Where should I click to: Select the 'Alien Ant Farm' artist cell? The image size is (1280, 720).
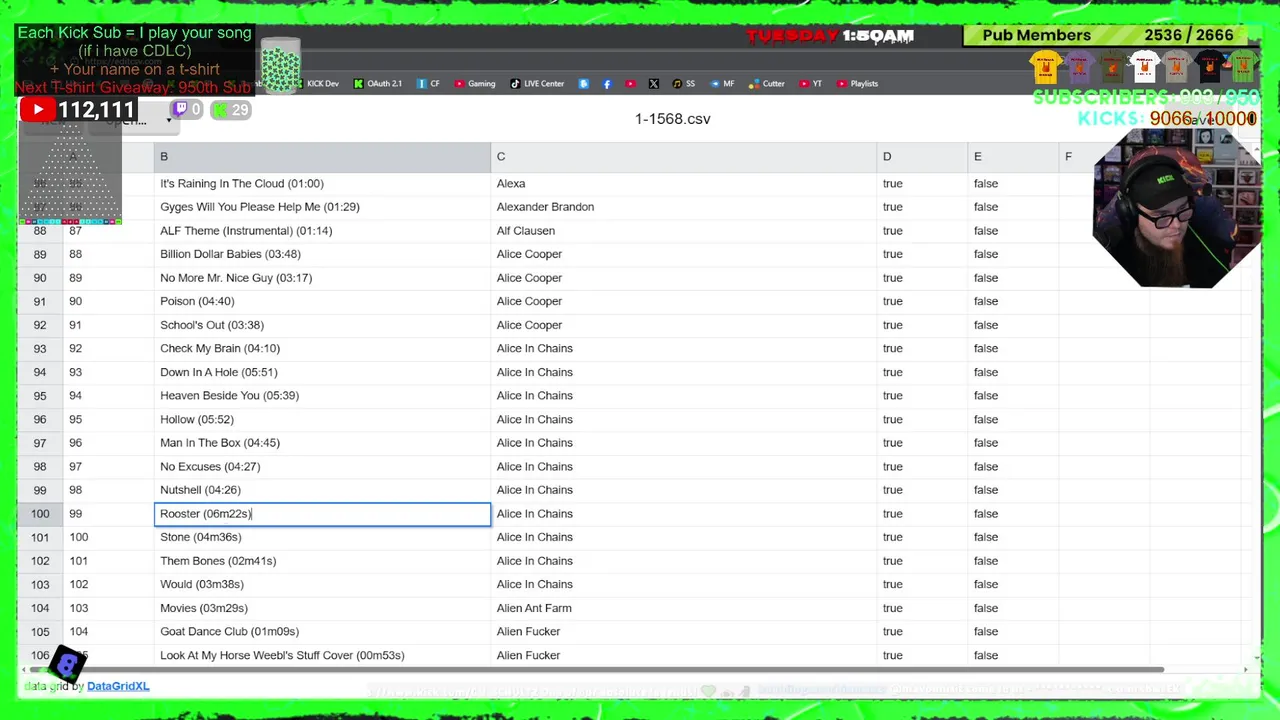[684, 608]
